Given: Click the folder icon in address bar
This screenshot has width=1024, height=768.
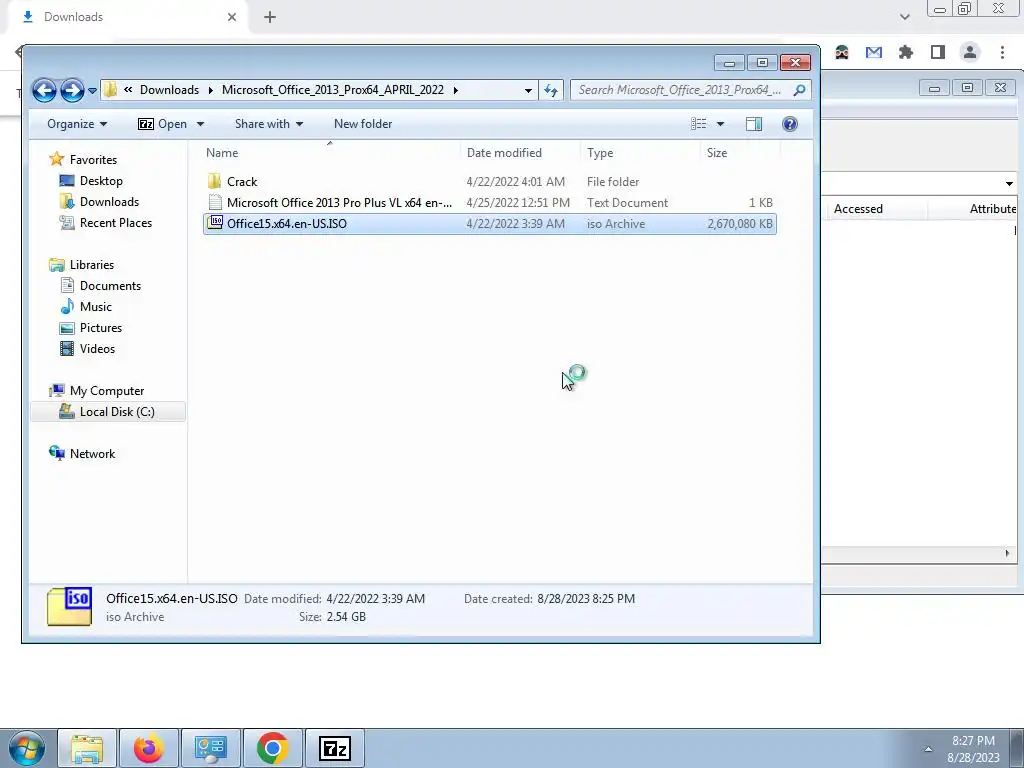Looking at the screenshot, I should (110, 89).
